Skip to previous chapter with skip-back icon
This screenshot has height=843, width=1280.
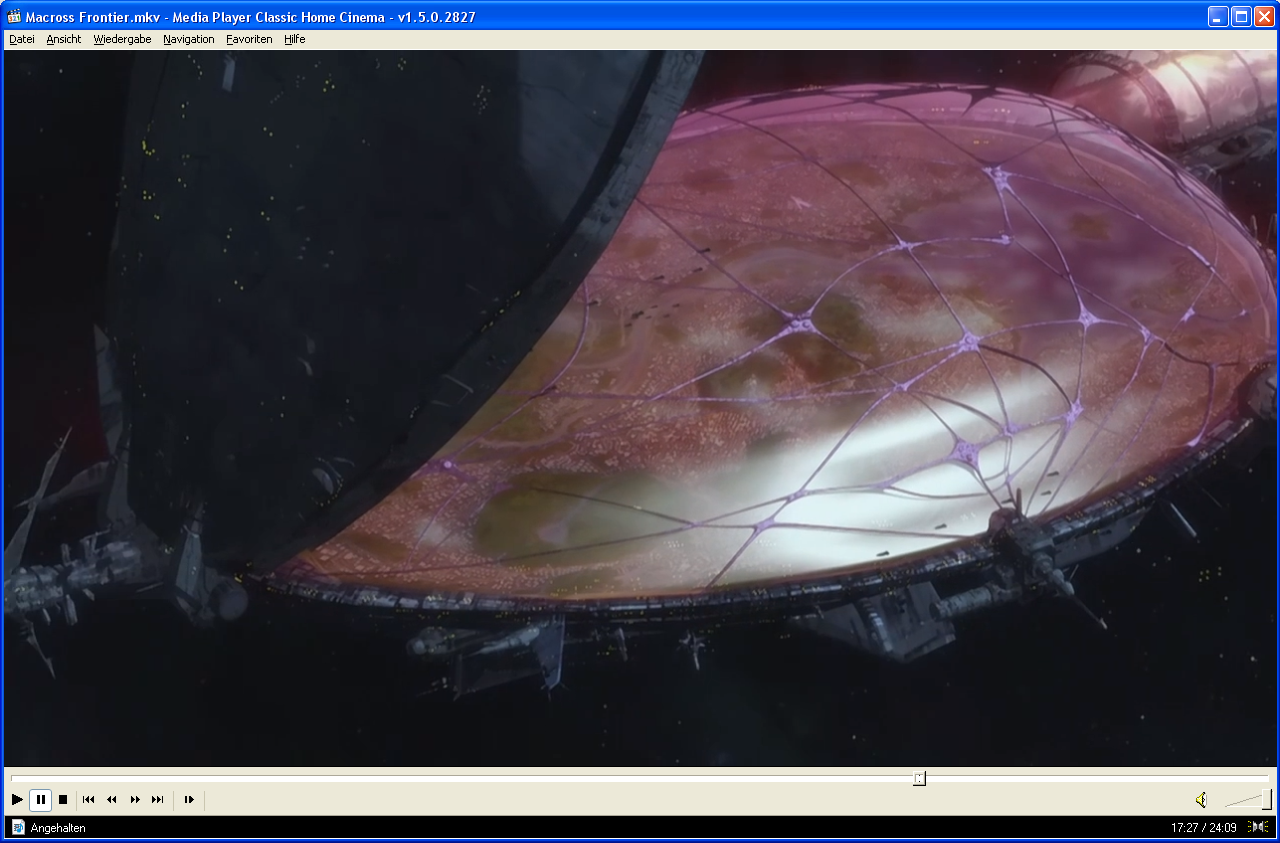(89, 800)
